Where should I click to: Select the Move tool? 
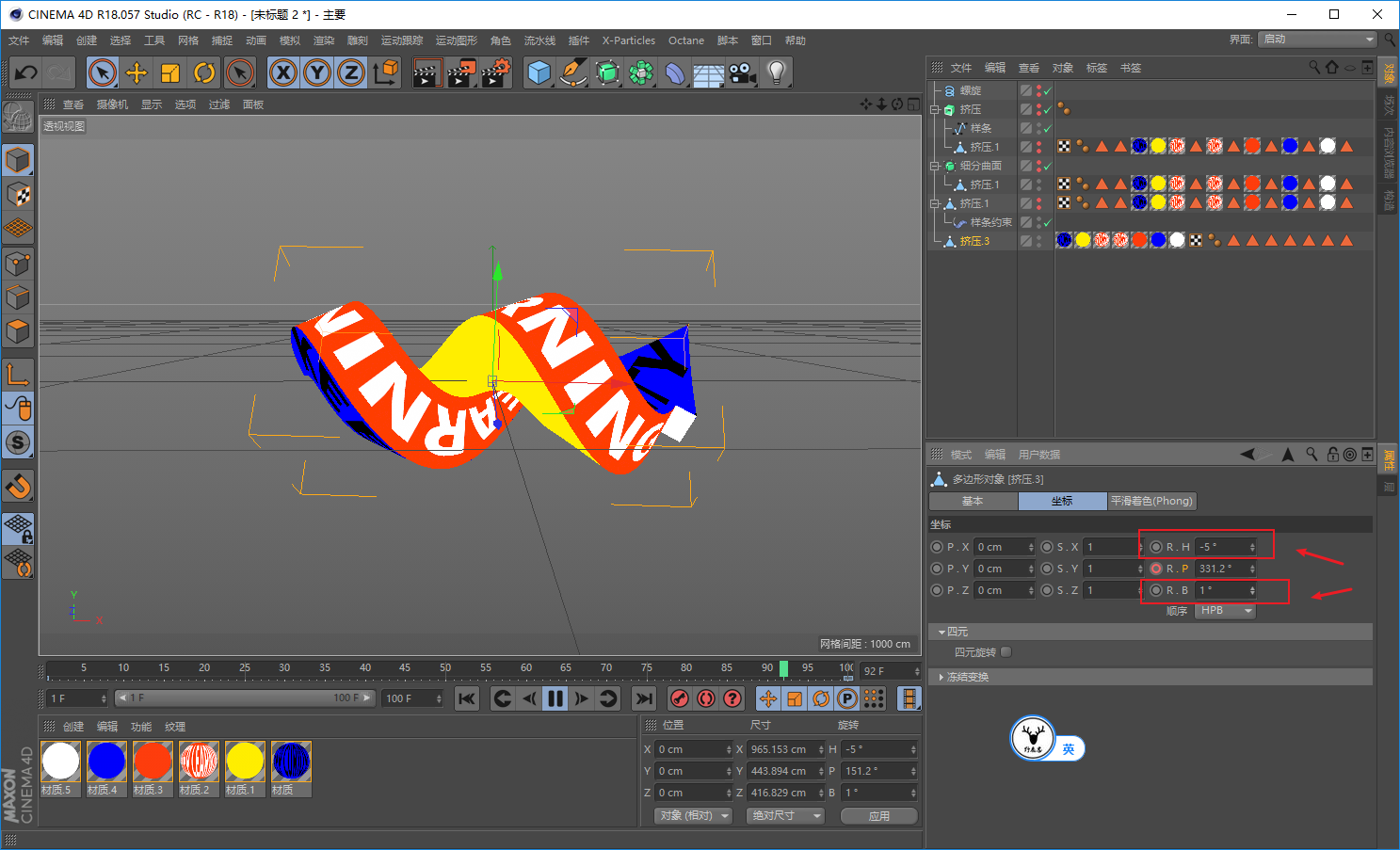click(x=137, y=72)
